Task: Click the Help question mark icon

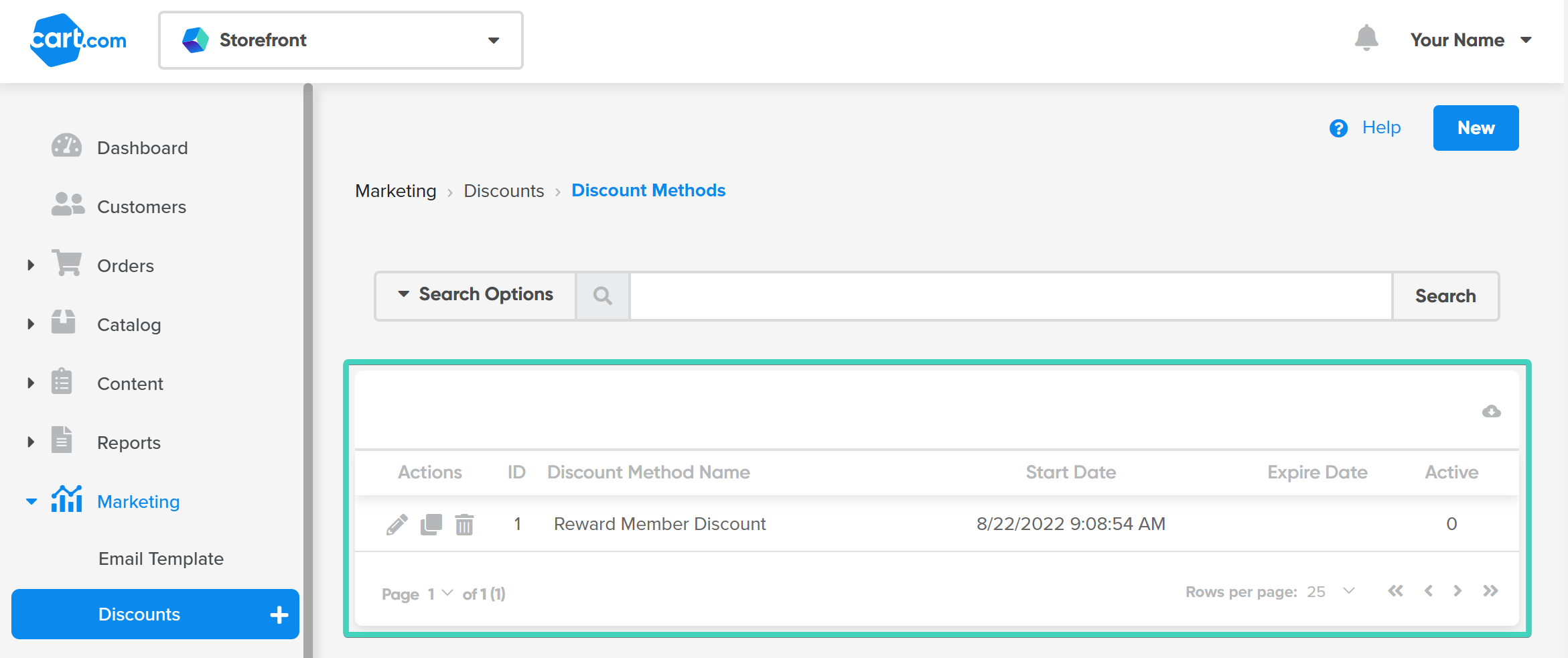Action: [x=1338, y=128]
